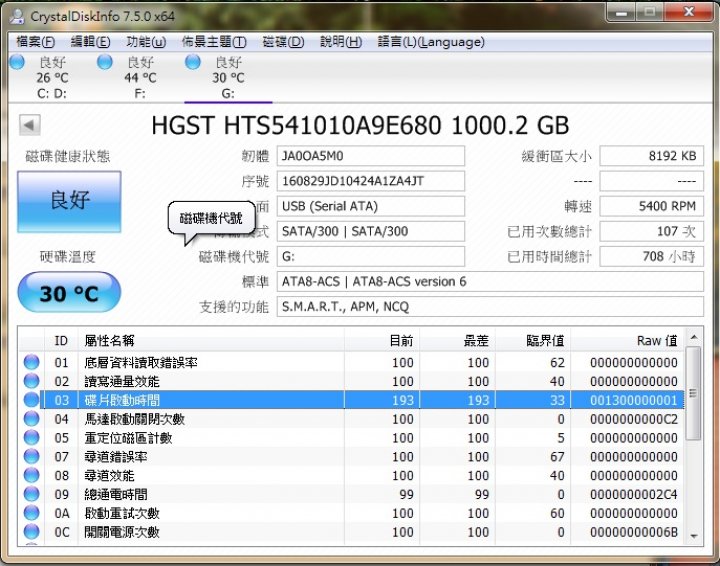The image size is (720, 566).
Task: Click status orb icon of attribute 08
Action: [31, 475]
